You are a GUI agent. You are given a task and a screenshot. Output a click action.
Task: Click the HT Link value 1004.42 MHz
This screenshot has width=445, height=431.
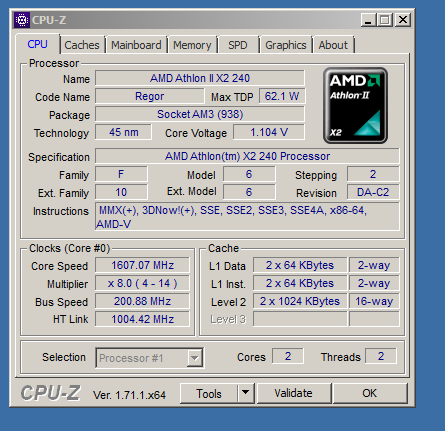[x=142, y=319]
